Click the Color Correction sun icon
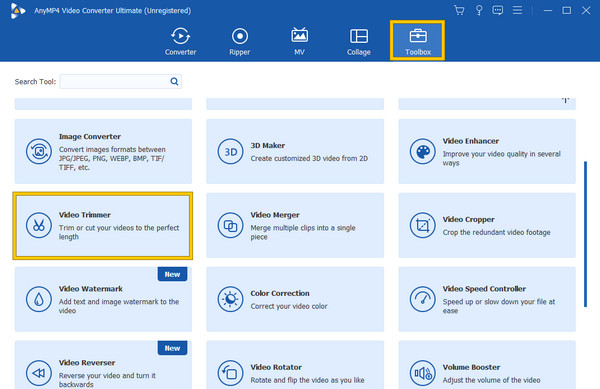 pos(230,299)
